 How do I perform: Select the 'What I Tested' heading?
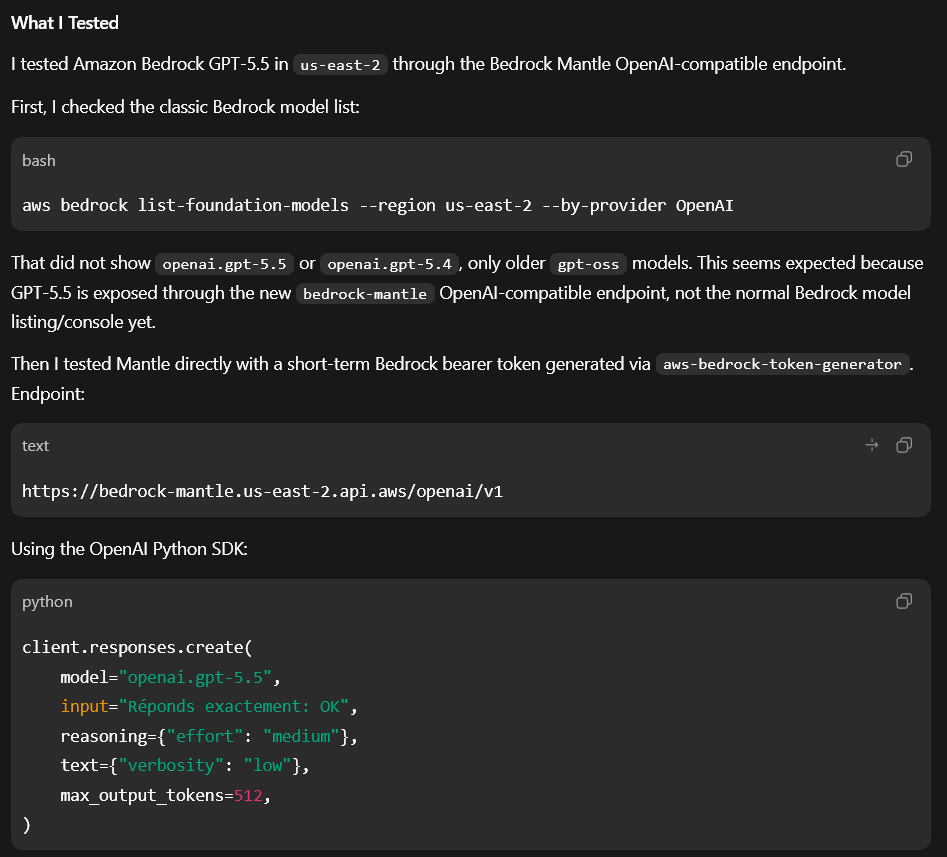tap(65, 23)
